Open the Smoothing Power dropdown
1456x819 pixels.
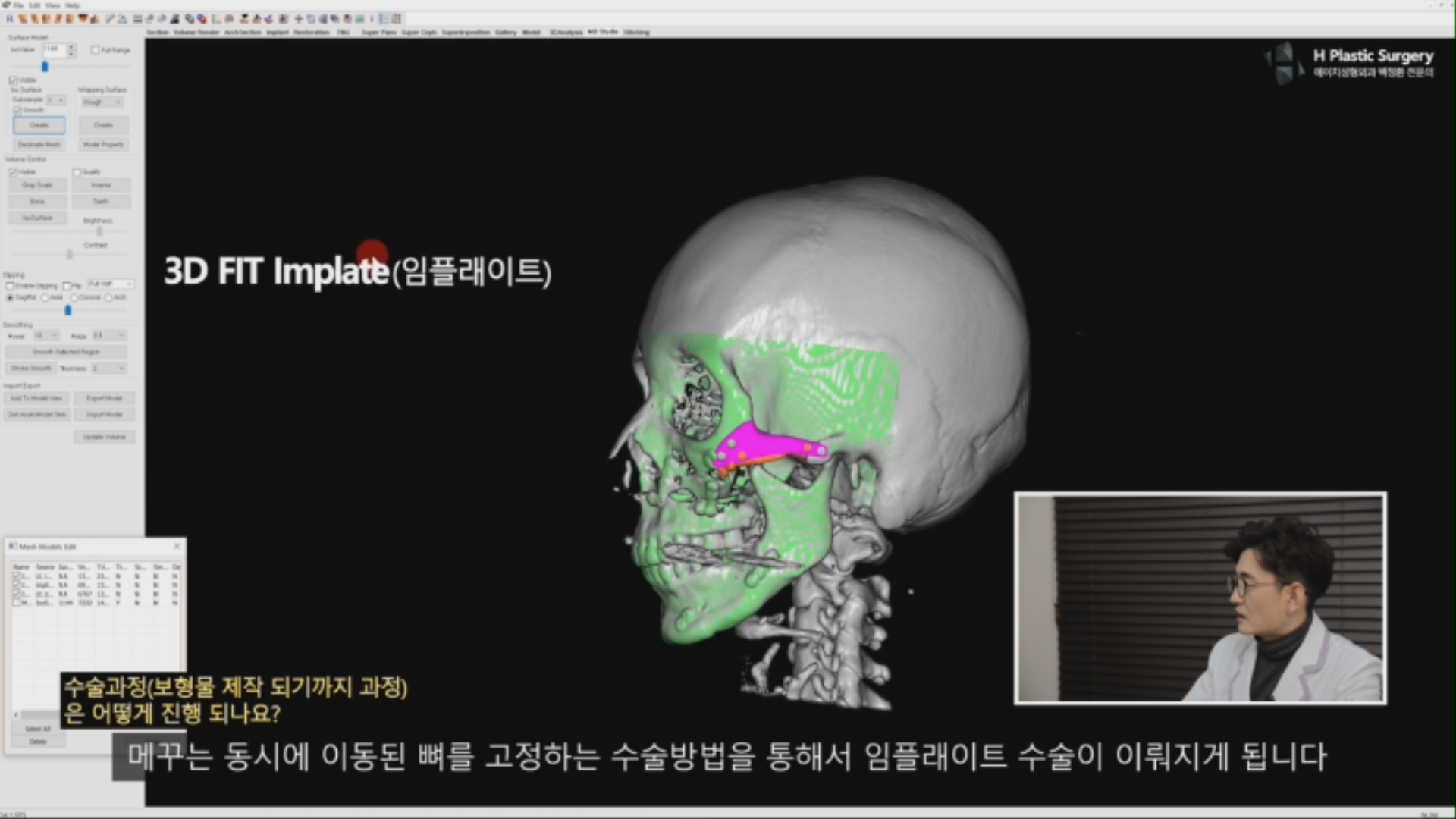[45, 335]
